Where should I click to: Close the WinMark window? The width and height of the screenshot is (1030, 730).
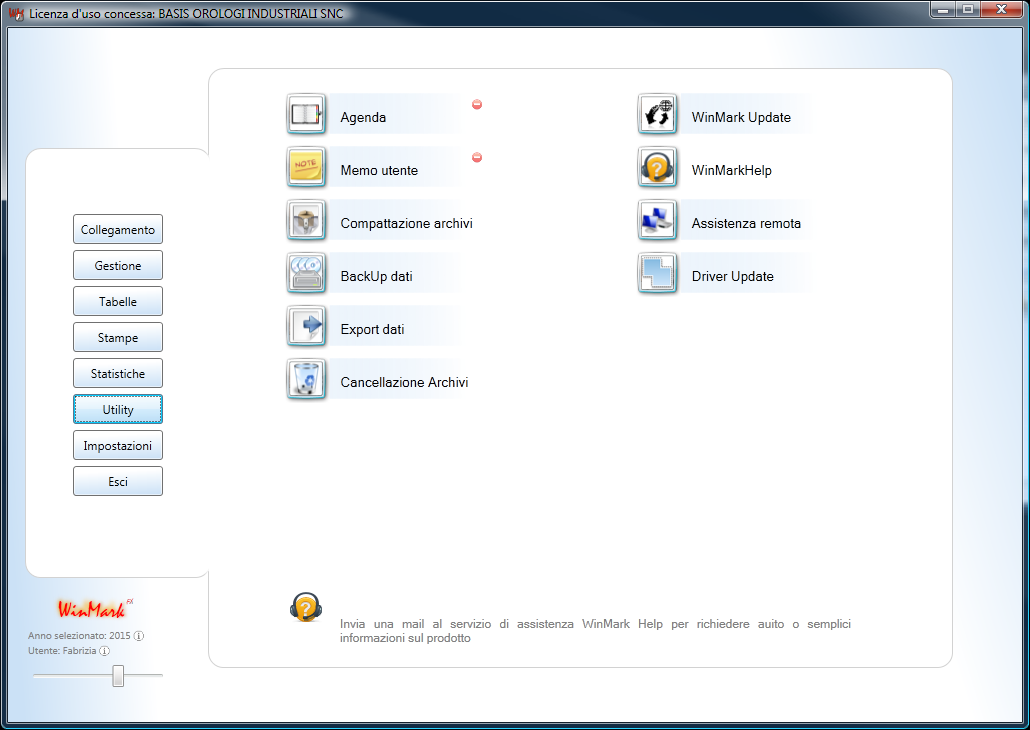pyautogui.click(x=1002, y=10)
